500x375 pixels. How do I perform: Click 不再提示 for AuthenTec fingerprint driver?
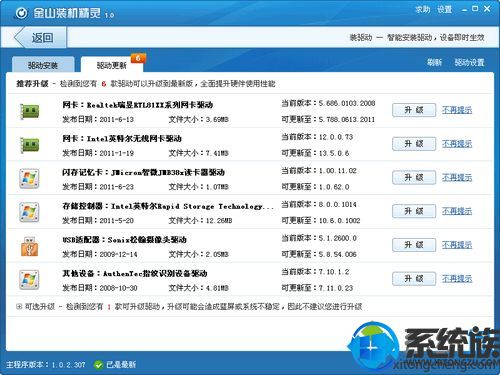tap(457, 279)
